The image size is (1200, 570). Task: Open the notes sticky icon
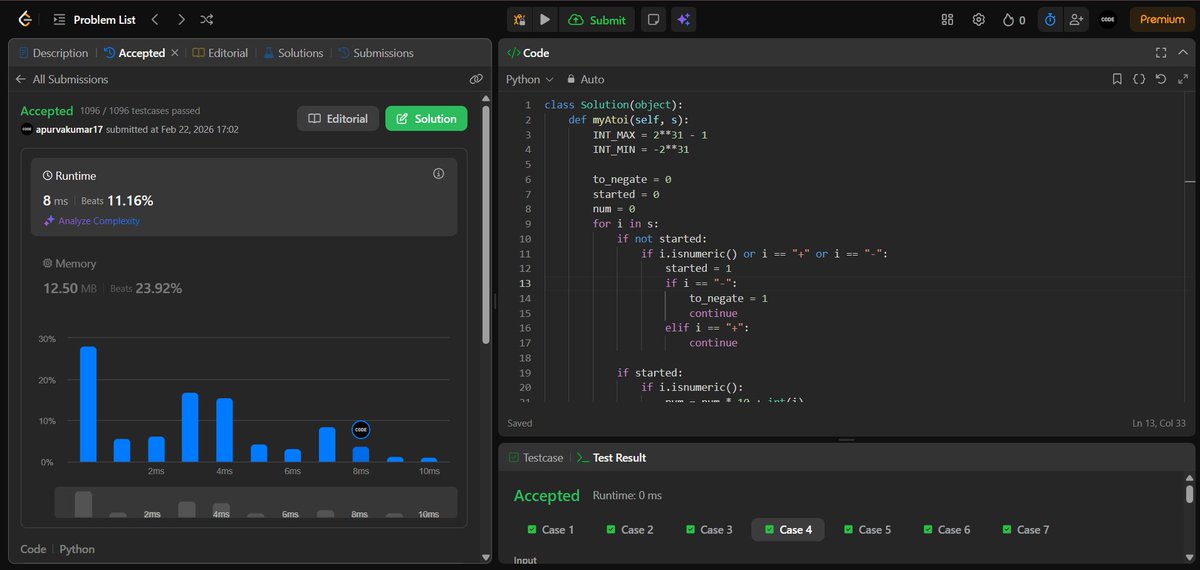click(653, 19)
